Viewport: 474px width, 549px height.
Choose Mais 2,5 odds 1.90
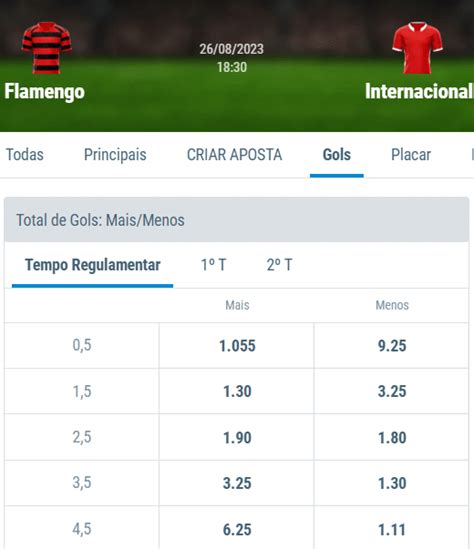tap(237, 438)
